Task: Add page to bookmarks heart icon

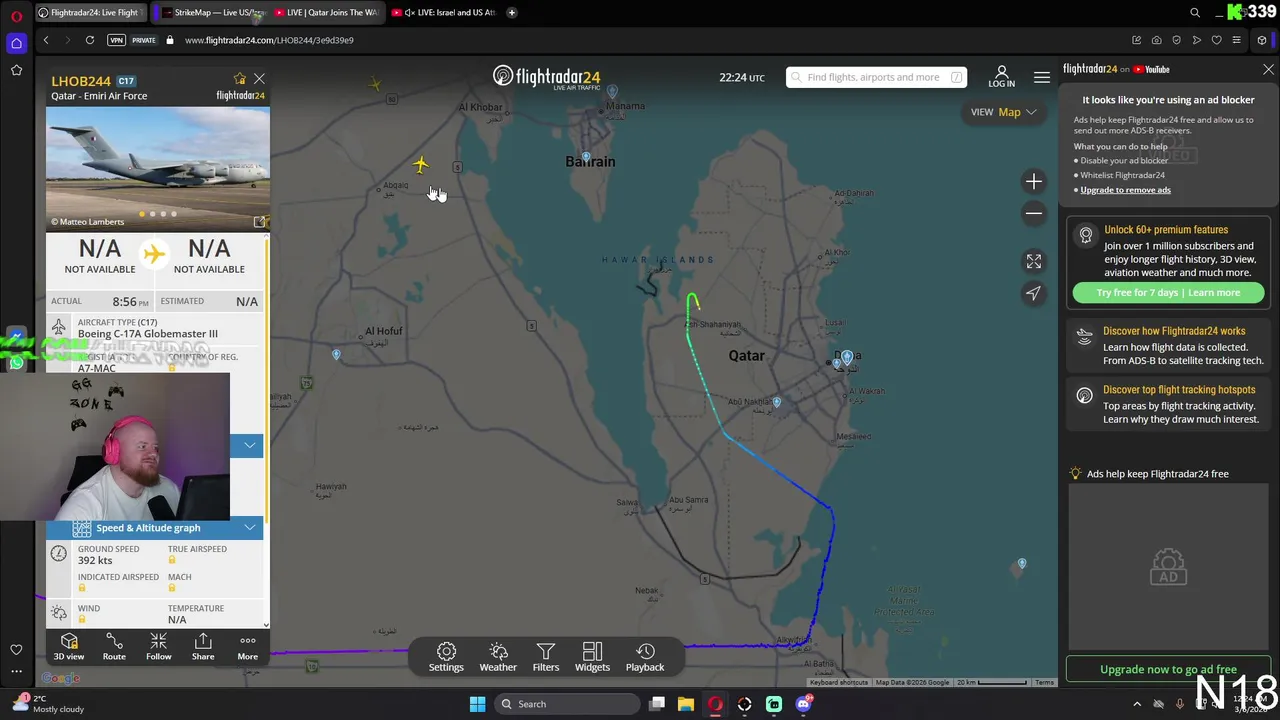Action: [x=1217, y=40]
